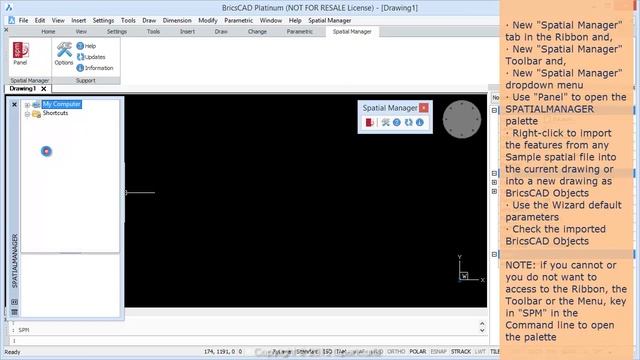Image resolution: width=640 pixels, height=360 pixels.
Task: Open the Draw menu in the menu bar
Action: tap(149, 20)
